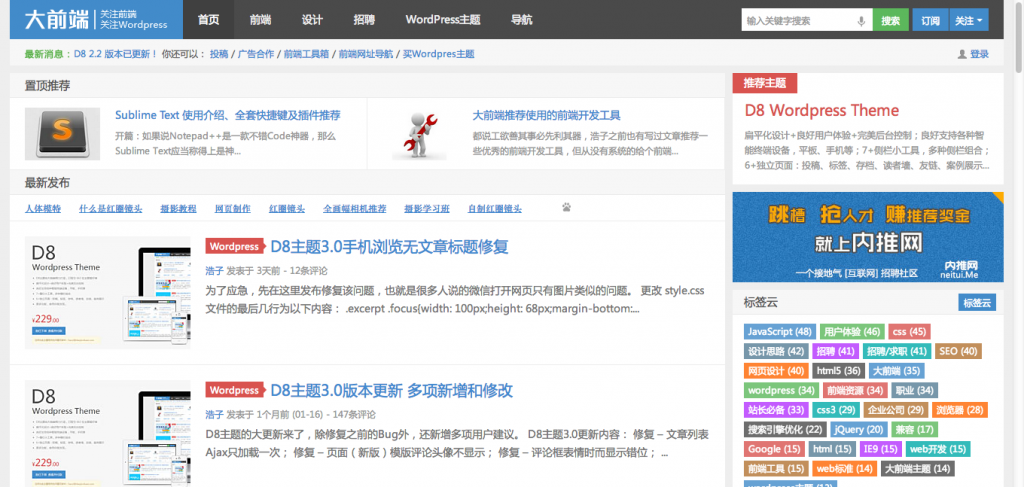Viewport: 1024px width, 487px height.
Task: Open the wrench figure thumbnail
Action: (x=419, y=134)
